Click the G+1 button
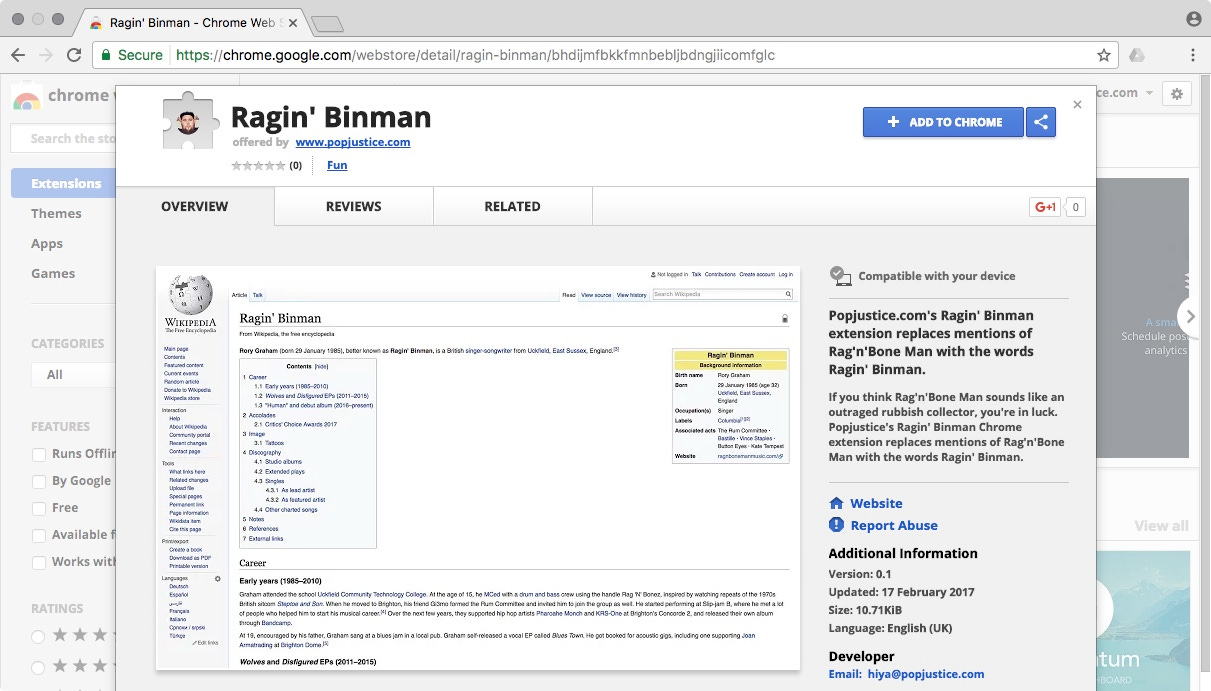Viewport: 1211px width, 691px height. [x=1045, y=207]
